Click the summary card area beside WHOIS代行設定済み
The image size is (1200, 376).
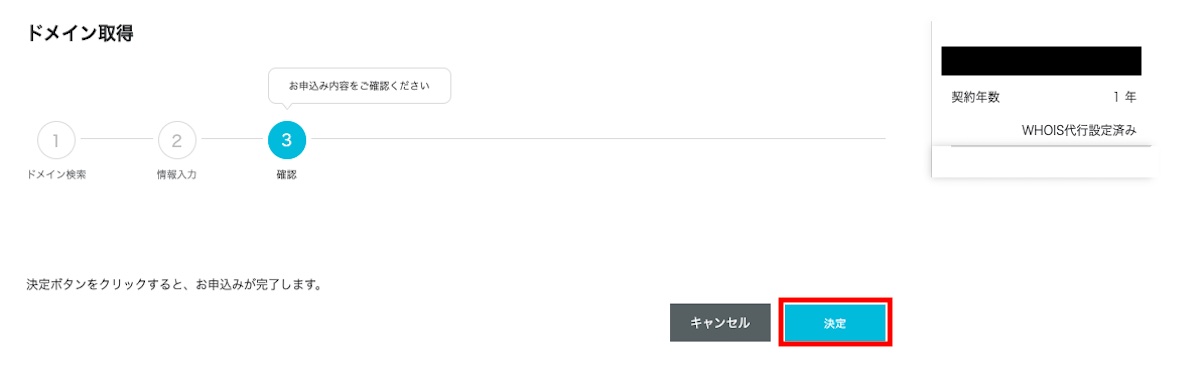(976, 130)
